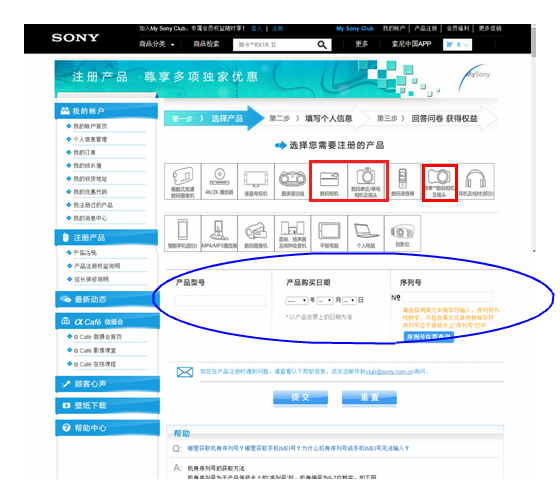560x504 pixels.
Task: Click the 序列号位置查询 serial lookup button
Action: pyautogui.click(x=429, y=337)
